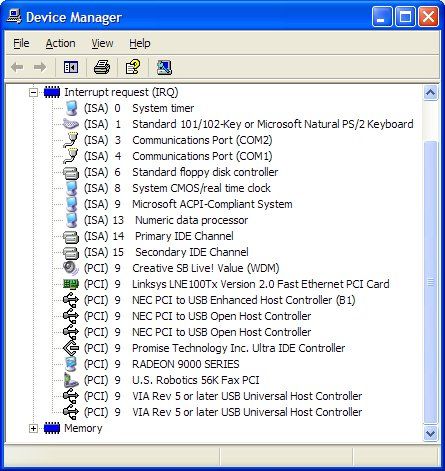Screen dimensions: 445x471
Task: Click the Show/Hide Console Tree icon
Action: 71,67
